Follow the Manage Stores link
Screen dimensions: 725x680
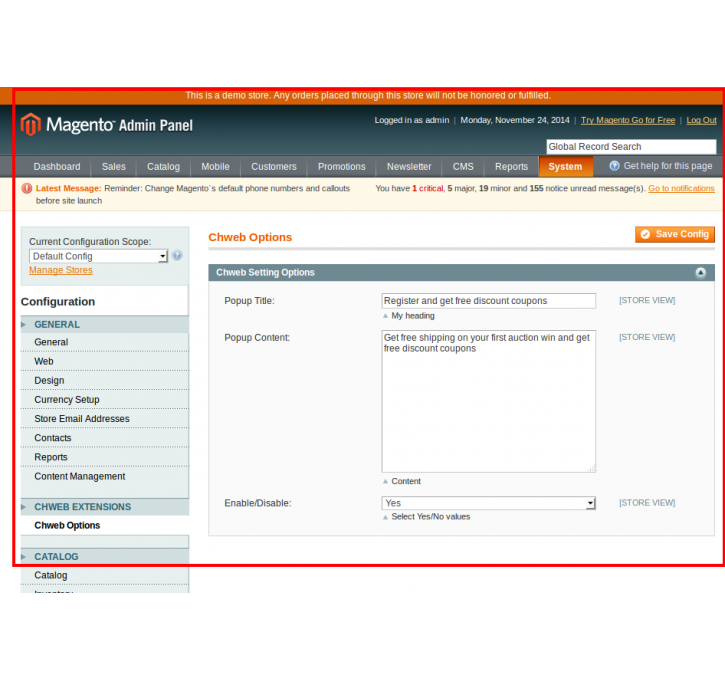click(61, 270)
